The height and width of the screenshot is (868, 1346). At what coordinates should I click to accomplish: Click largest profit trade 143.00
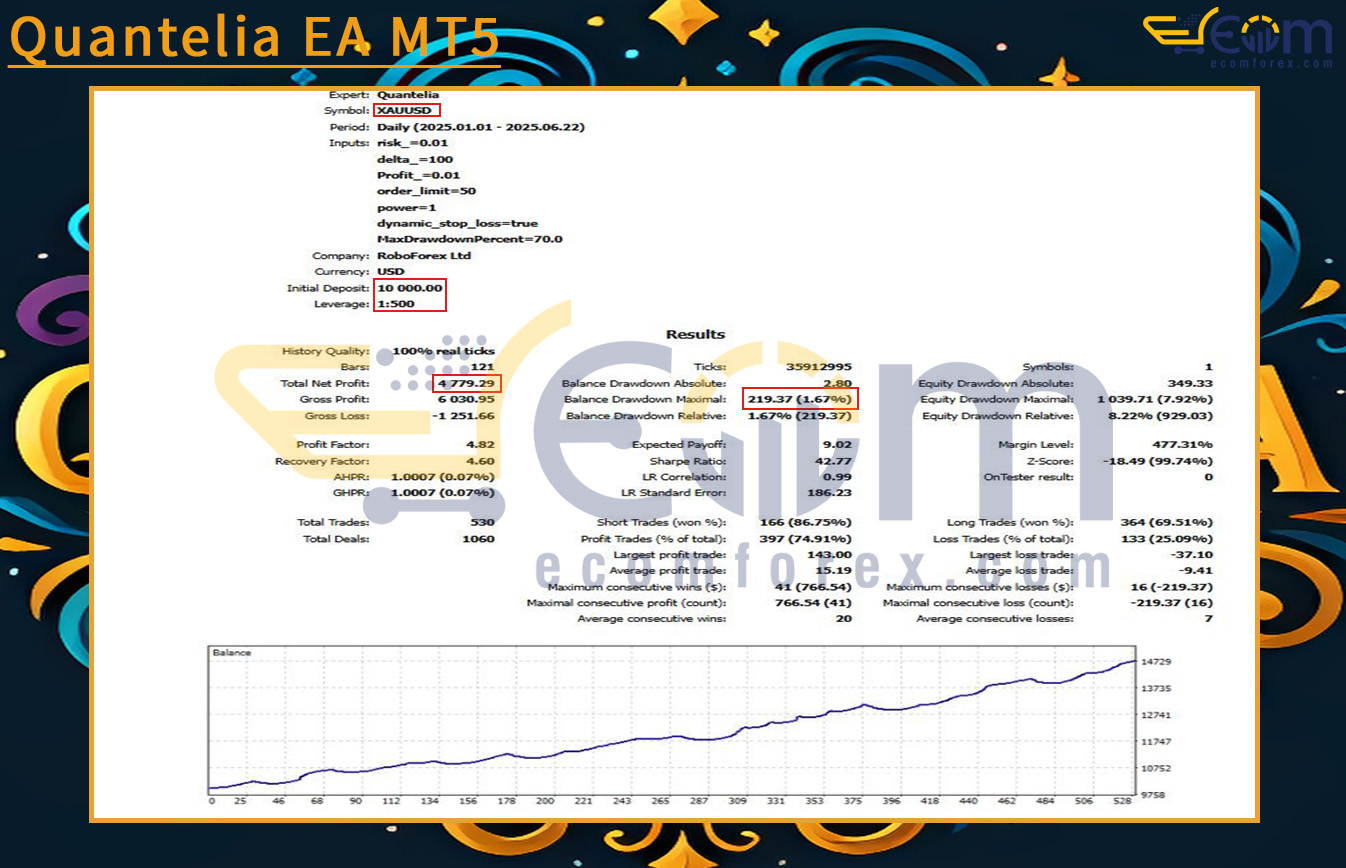point(832,555)
